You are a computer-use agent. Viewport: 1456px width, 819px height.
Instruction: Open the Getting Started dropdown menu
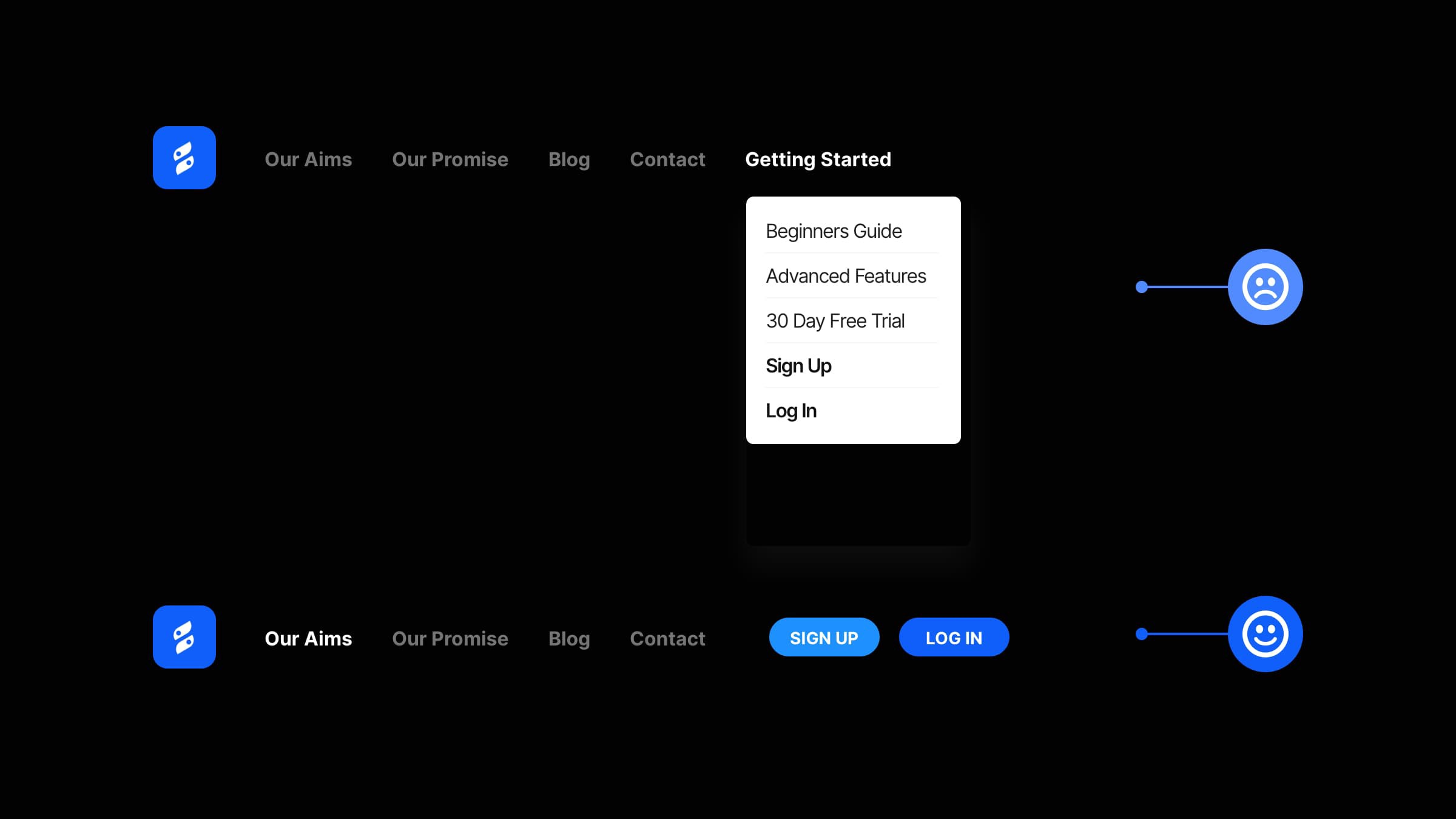click(818, 159)
